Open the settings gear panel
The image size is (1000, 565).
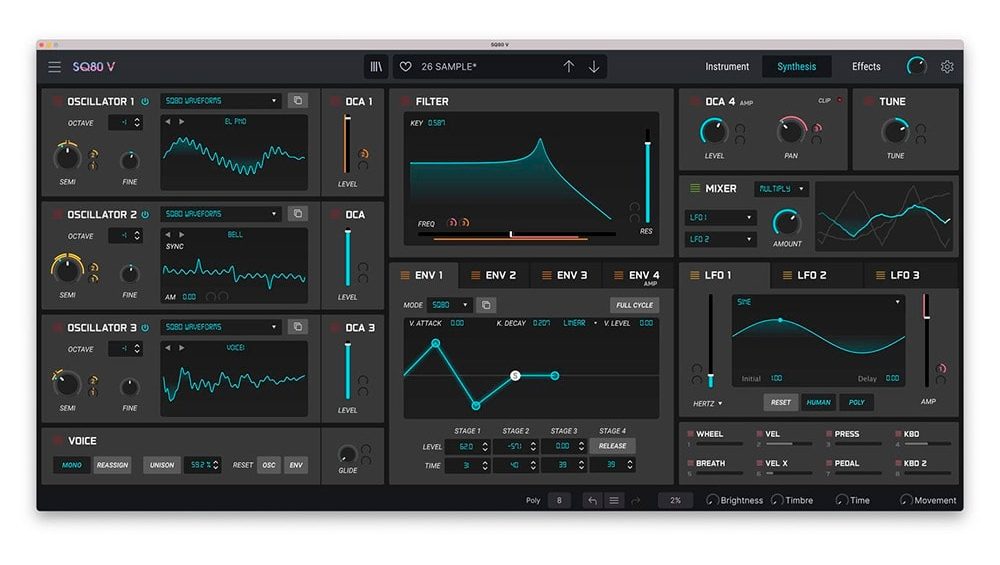coord(947,66)
